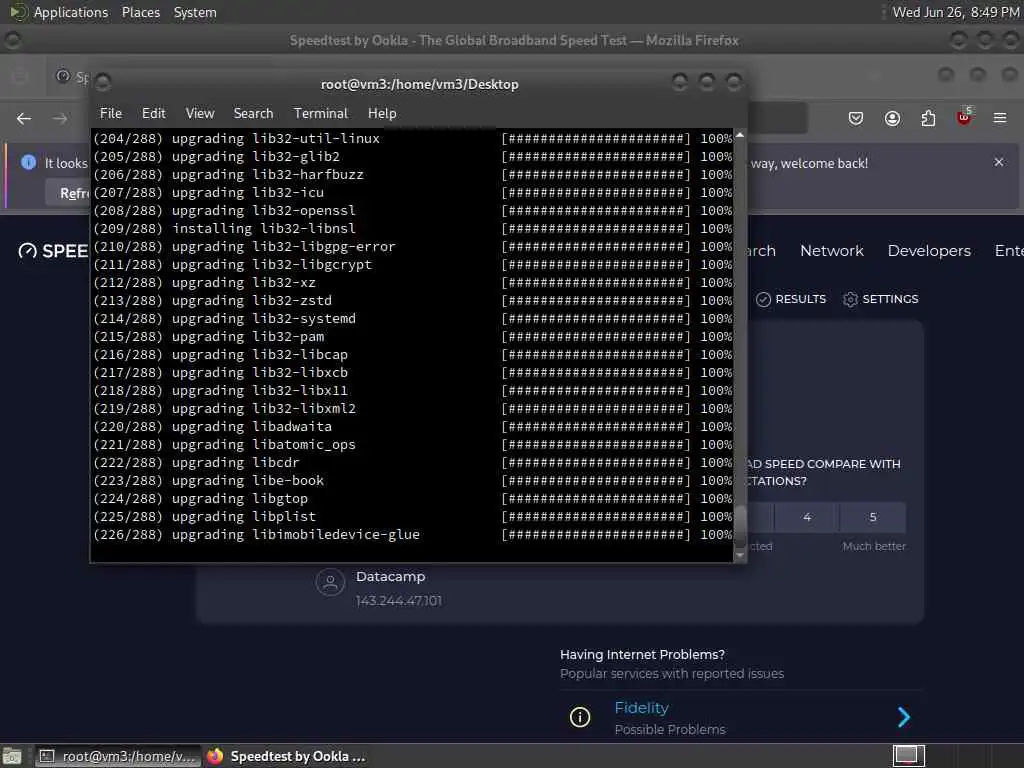Click the uBlock Origin extension icon

coord(964,118)
